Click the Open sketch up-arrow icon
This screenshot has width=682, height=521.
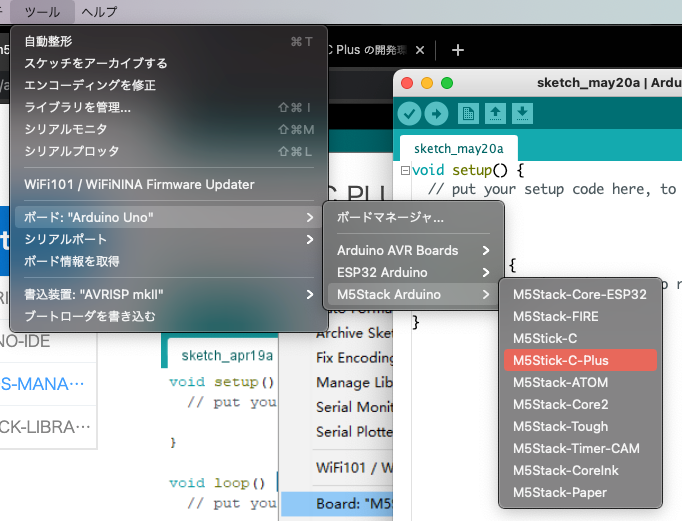click(x=495, y=114)
